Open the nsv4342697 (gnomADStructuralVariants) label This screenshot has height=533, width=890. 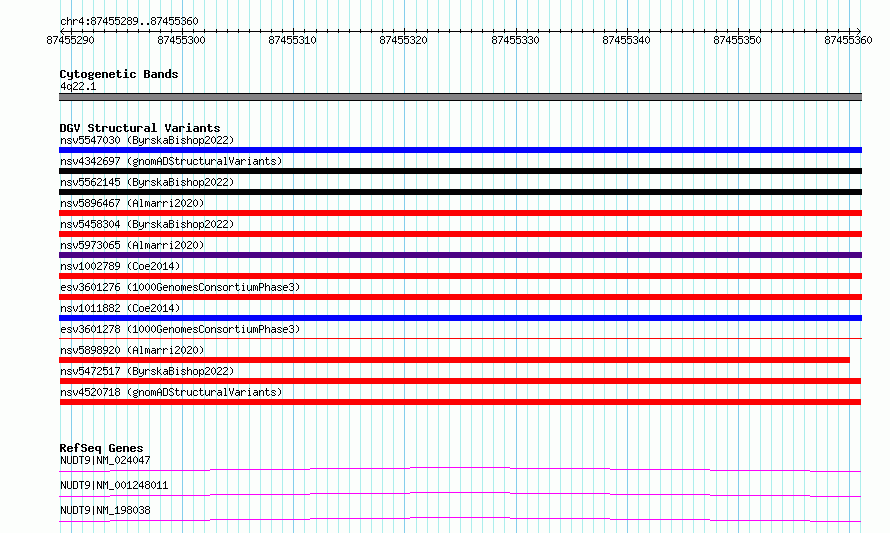click(x=171, y=161)
